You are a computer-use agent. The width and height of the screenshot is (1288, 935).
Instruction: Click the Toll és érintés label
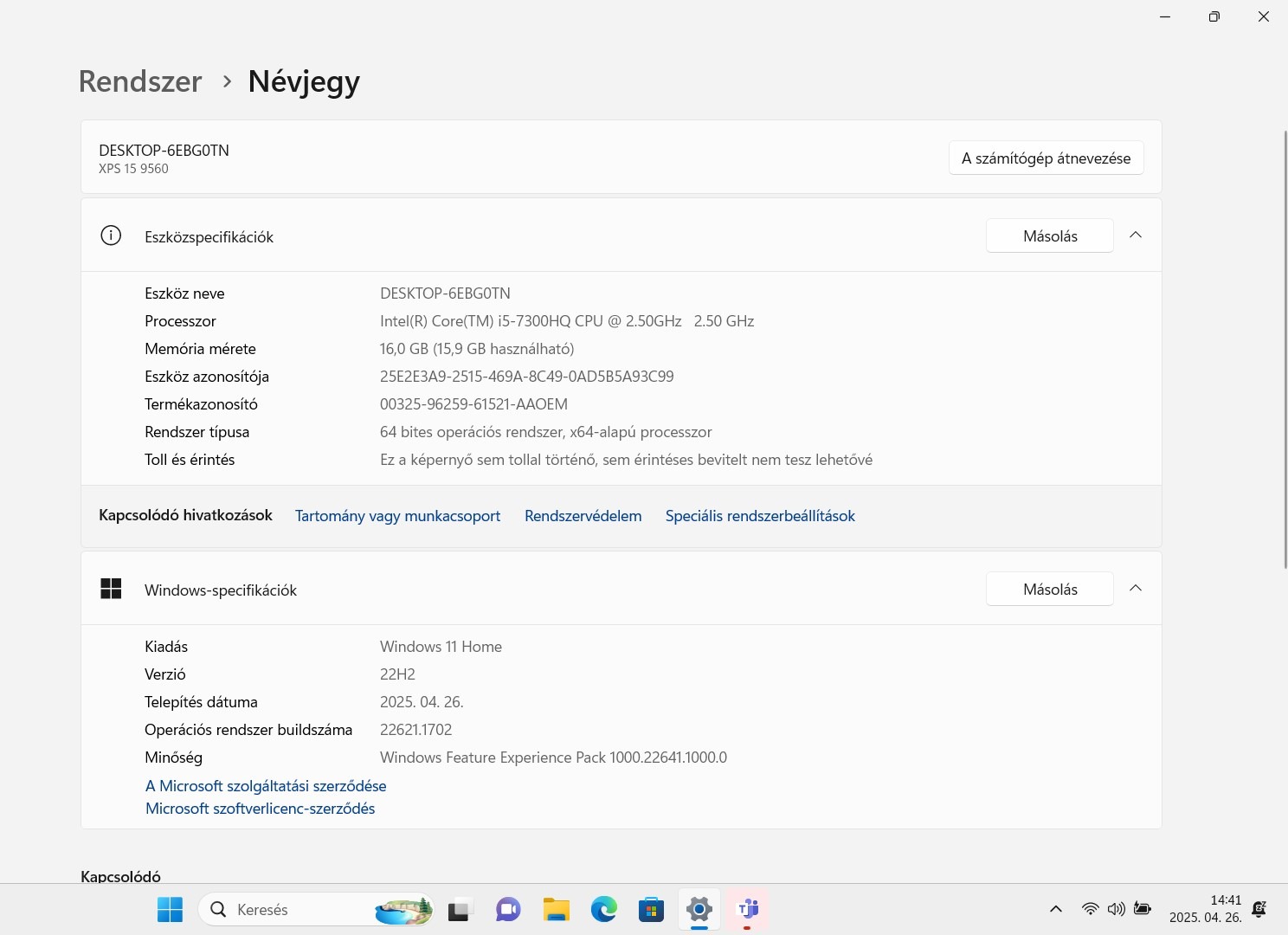pyautogui.click(x=190, y=460)
